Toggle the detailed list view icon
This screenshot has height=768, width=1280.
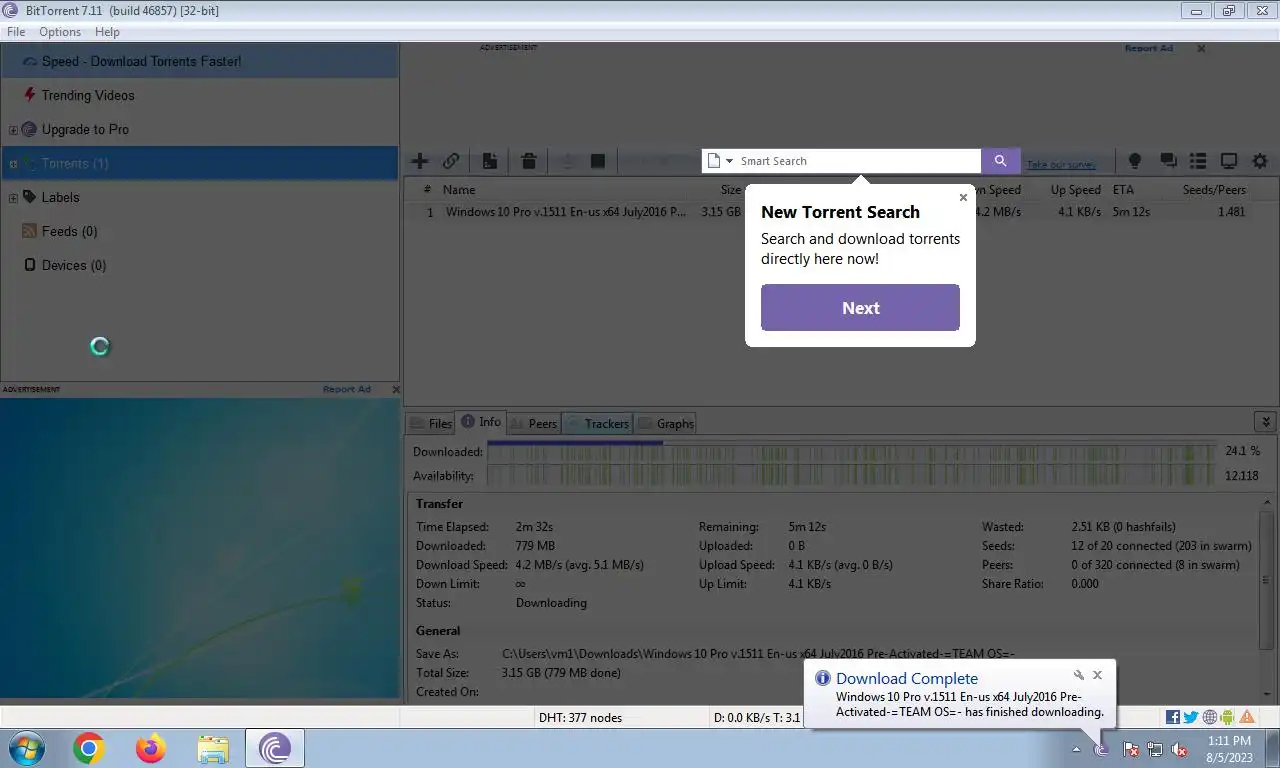pos(1198,161)
